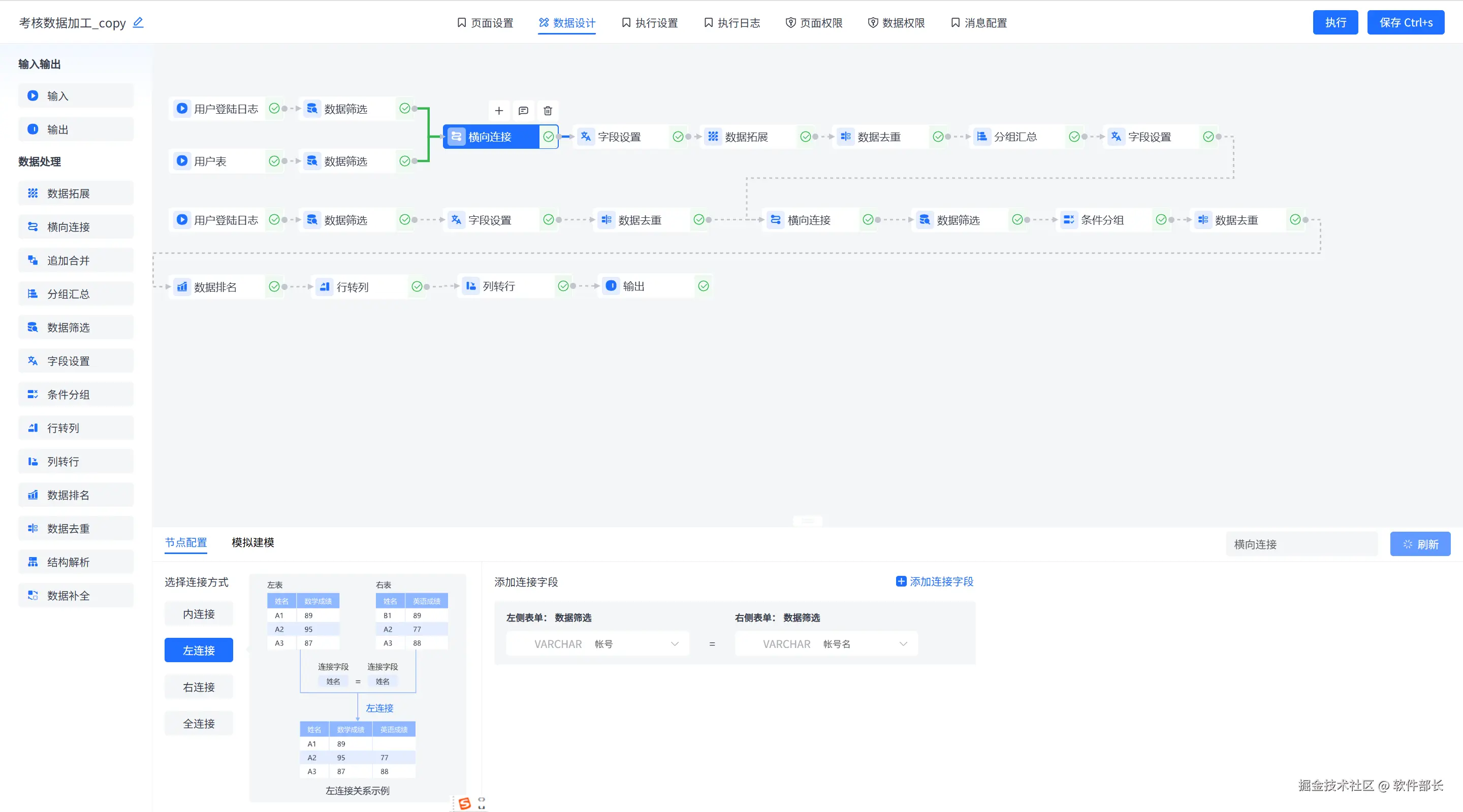Click the 横向连接 node name input field
This screenshot has height=812, width=1463.
tap(1301, 544)
